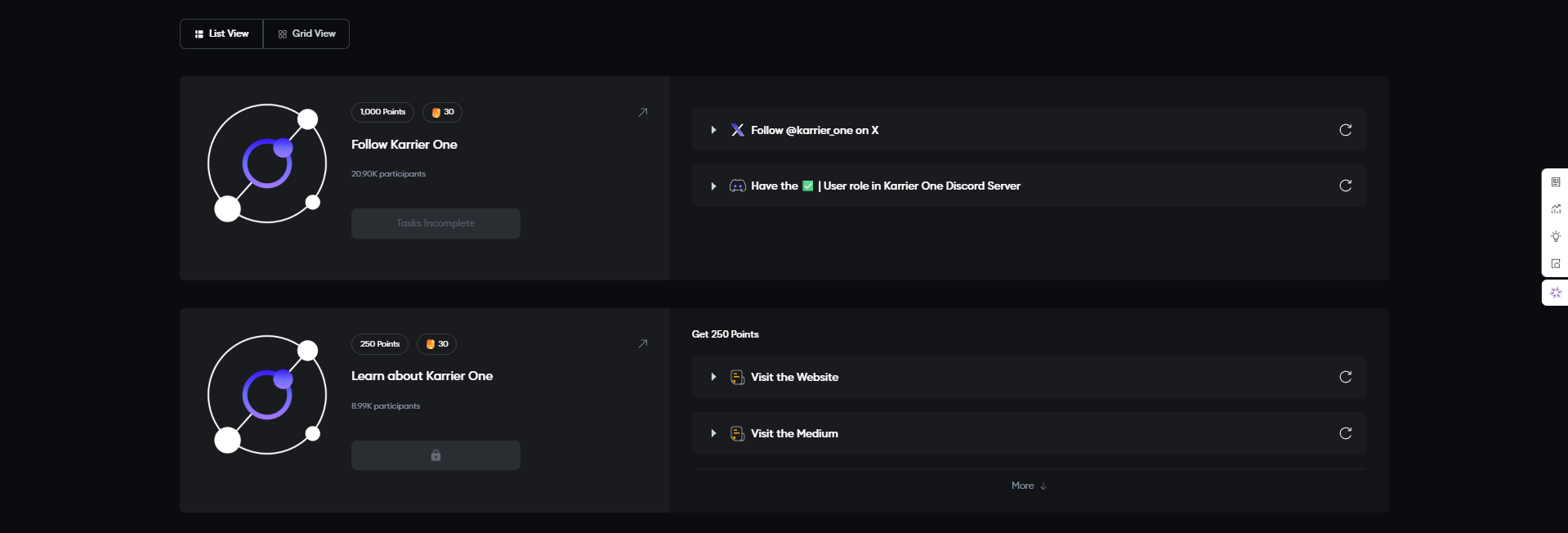1568x533 pixels.
Task: Click the sparkle icon in right sidebar
Action: pyautogui.click(x=1556, y=293)
